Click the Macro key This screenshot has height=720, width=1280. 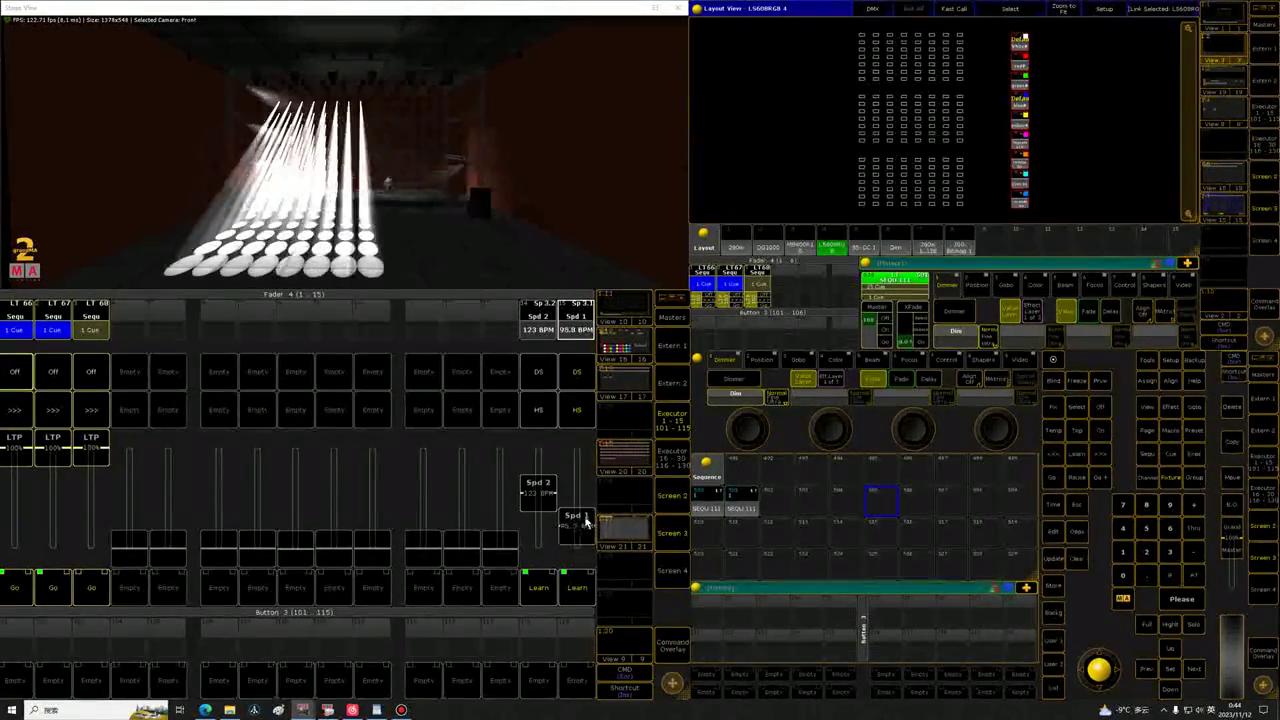click(x=1170, y=430)
